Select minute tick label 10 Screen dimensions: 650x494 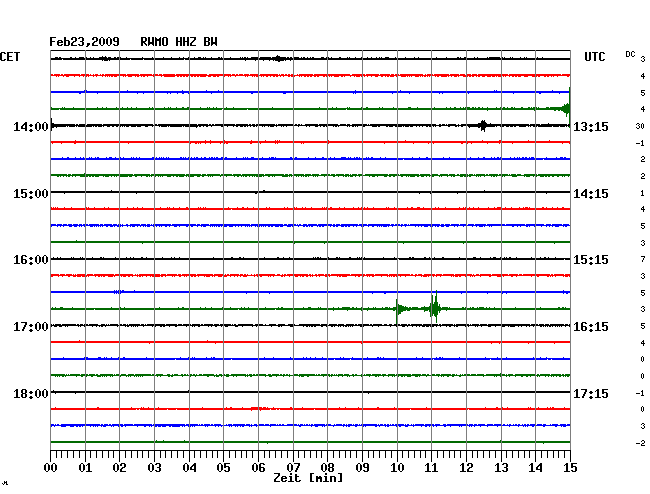(x=397, y=468)
